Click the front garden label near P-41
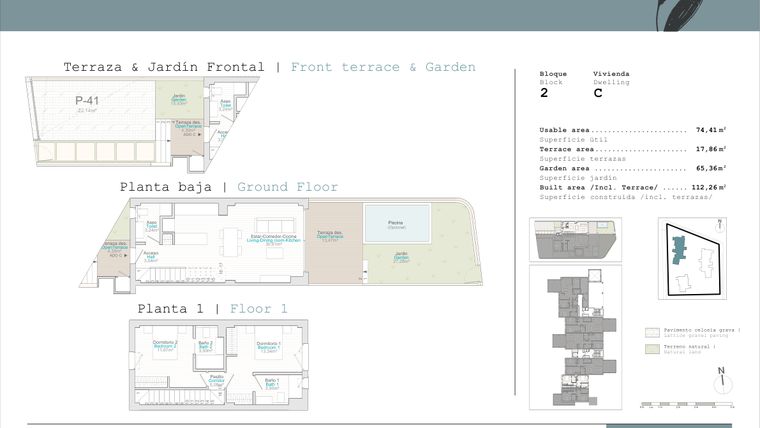Image resolution: width=760 pixels, height=428 pixels. click(x=179, y=99)
